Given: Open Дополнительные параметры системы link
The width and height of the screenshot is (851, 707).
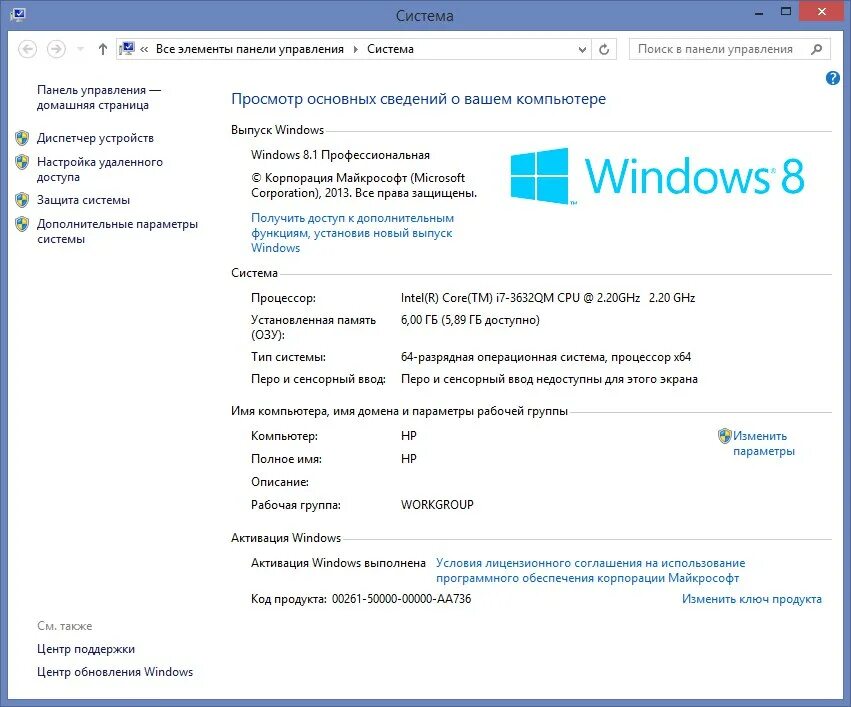Looking at the screenshot, I should [x=117, y=231].
